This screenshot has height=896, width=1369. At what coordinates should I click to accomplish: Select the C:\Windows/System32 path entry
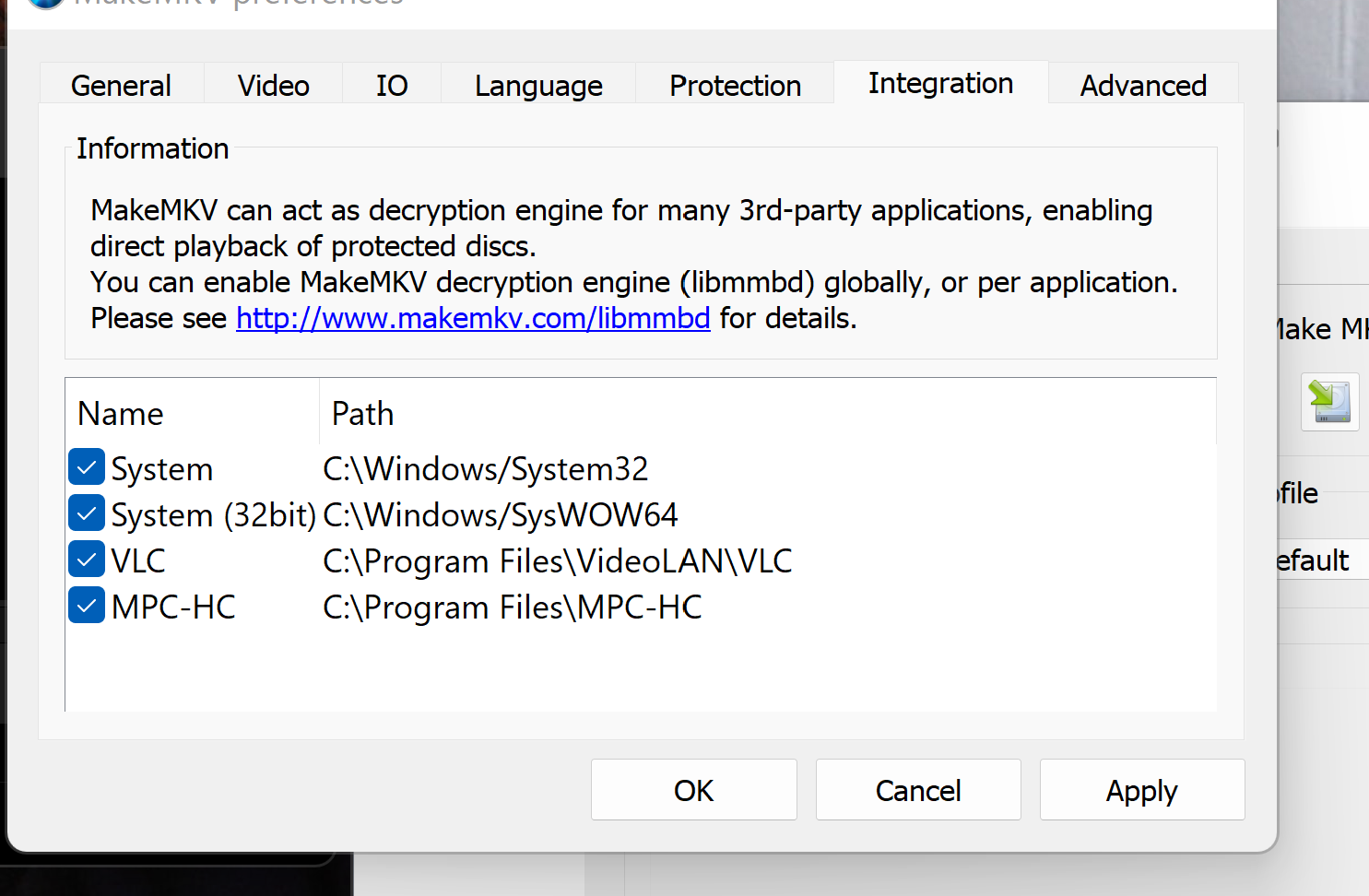click(x=486, y=469)
